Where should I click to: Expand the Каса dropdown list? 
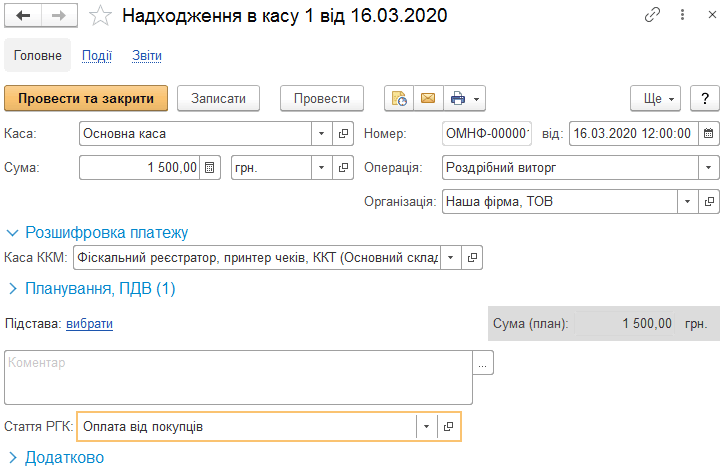coord(321,134)
